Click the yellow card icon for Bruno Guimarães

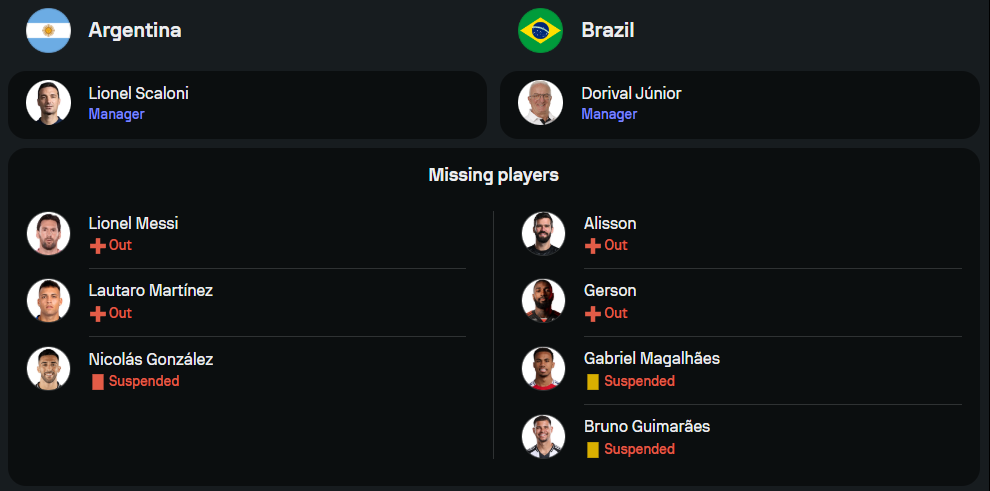(x=592, y=449)
